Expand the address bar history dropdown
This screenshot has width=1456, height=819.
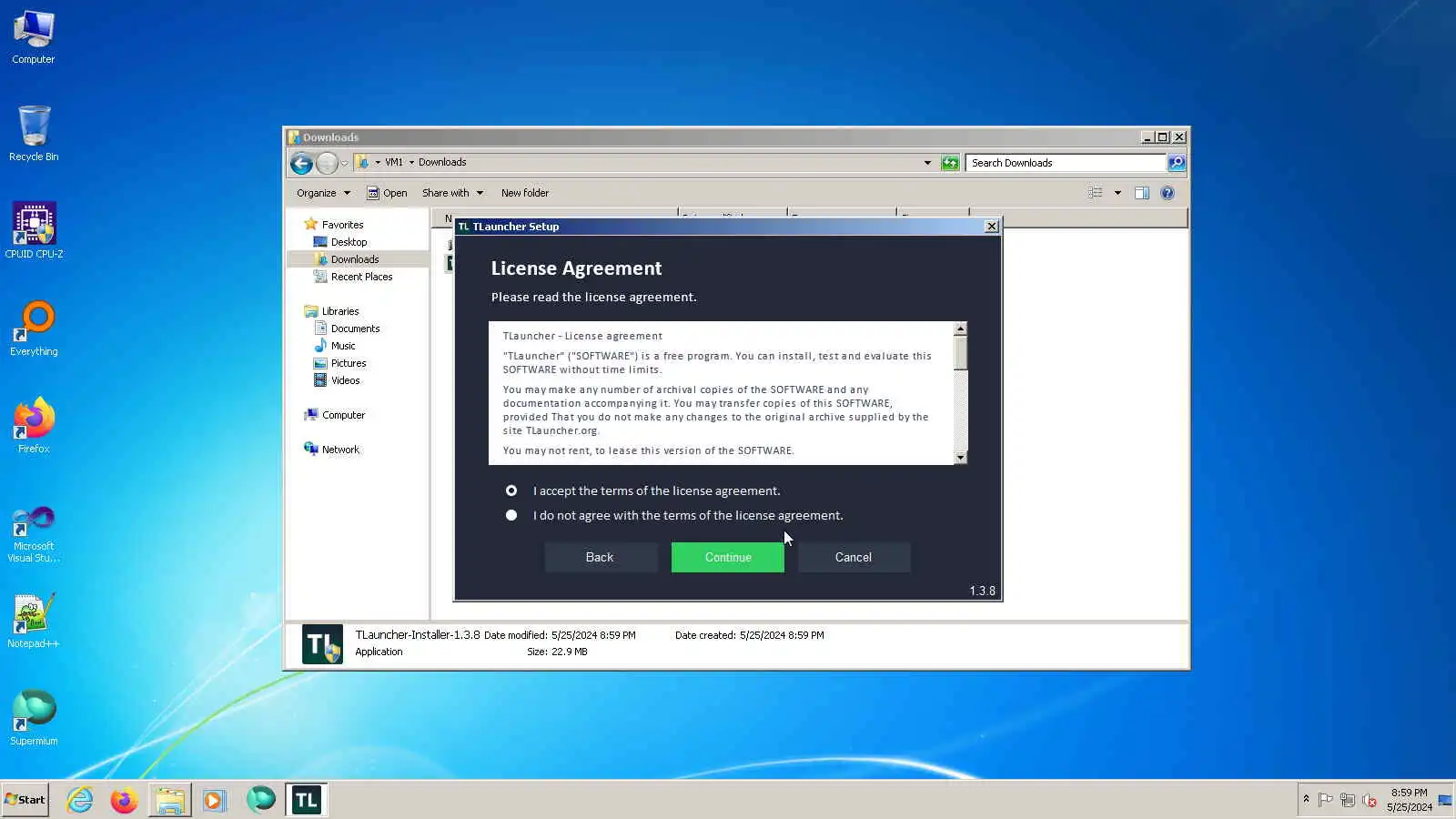click(x=927, y=163)
